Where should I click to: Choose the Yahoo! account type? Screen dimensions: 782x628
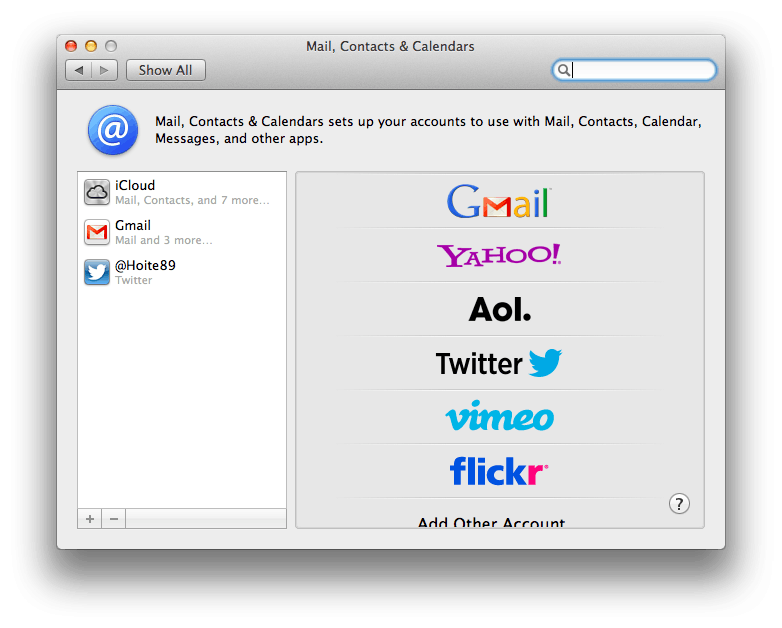[499, 255]
